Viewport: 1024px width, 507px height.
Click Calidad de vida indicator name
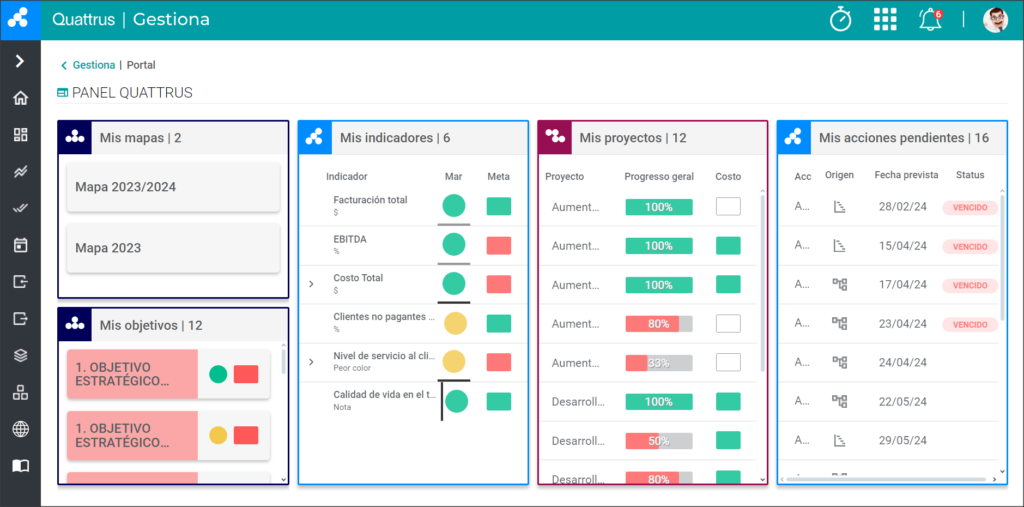(384, 395)
